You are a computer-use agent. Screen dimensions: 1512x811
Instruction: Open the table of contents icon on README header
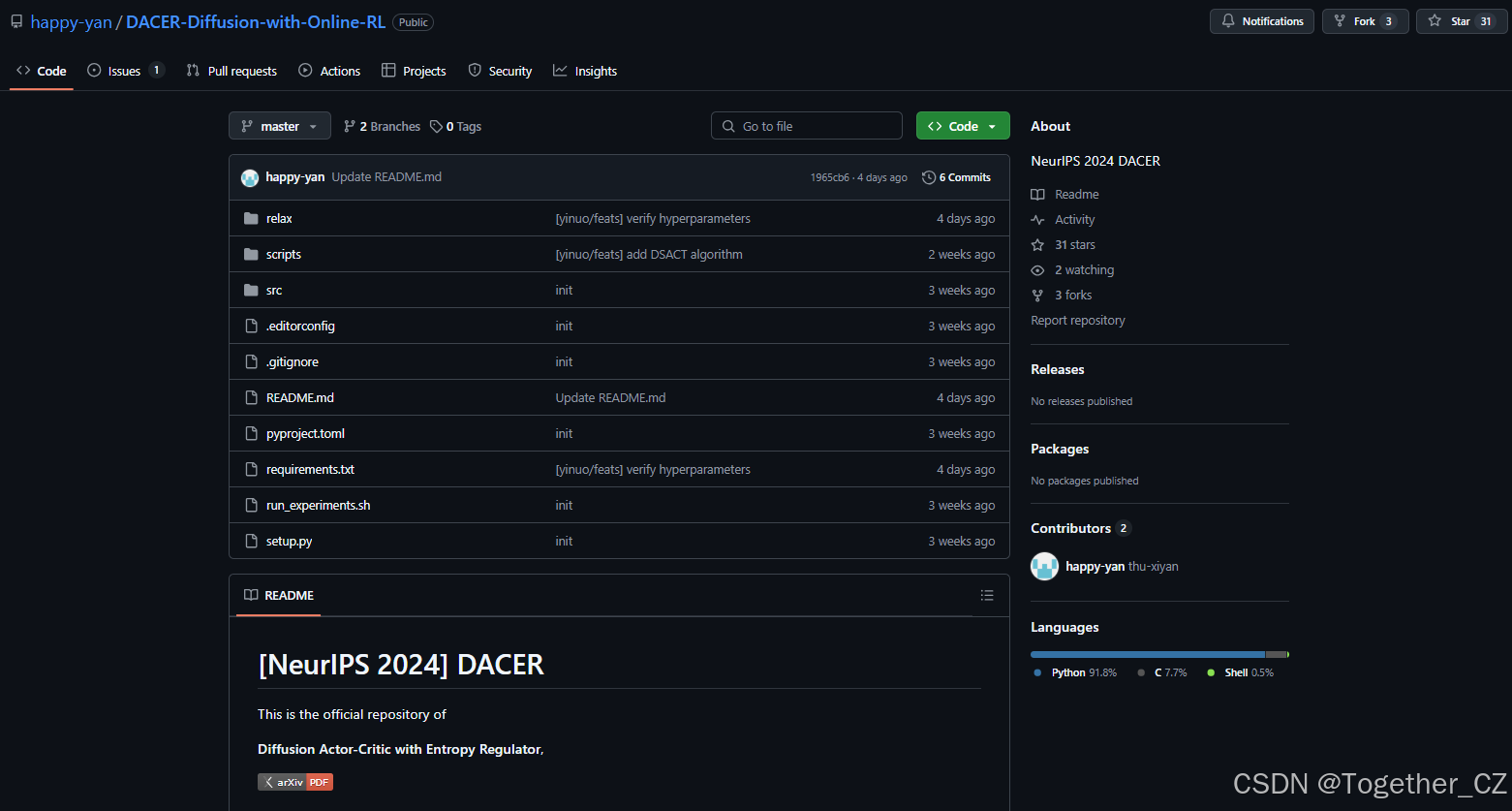click(x=987, y=595)
